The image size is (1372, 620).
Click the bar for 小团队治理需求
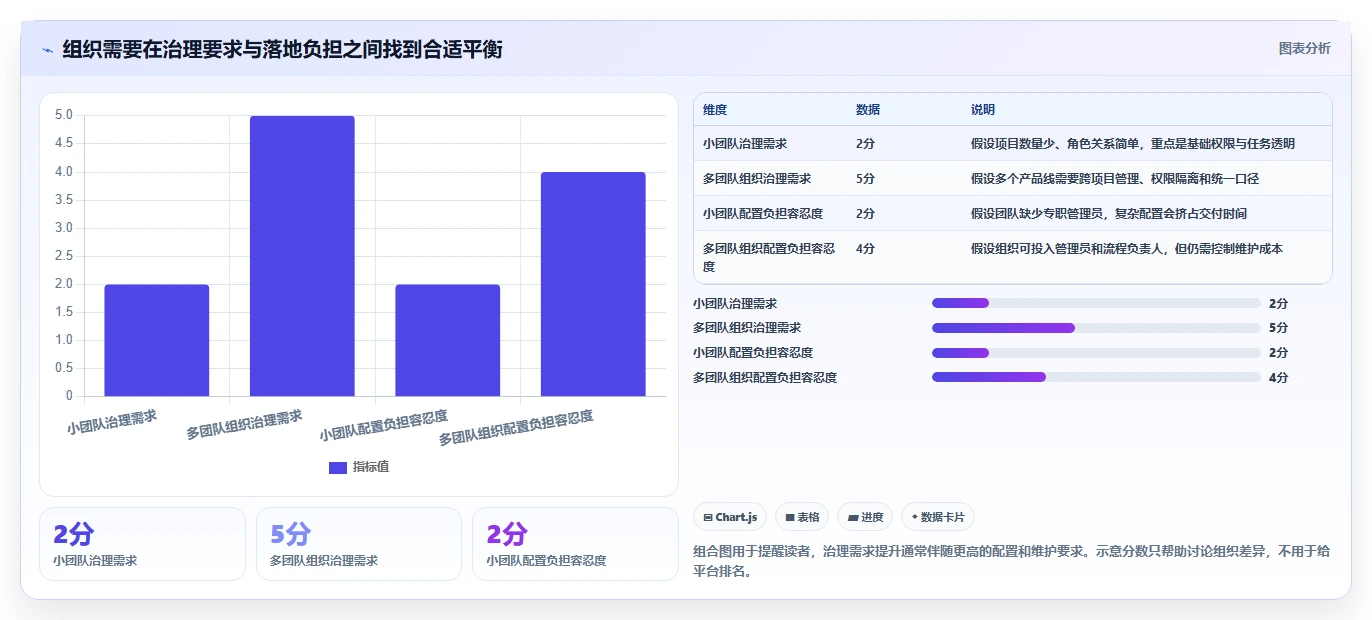[x=157, y=340]
